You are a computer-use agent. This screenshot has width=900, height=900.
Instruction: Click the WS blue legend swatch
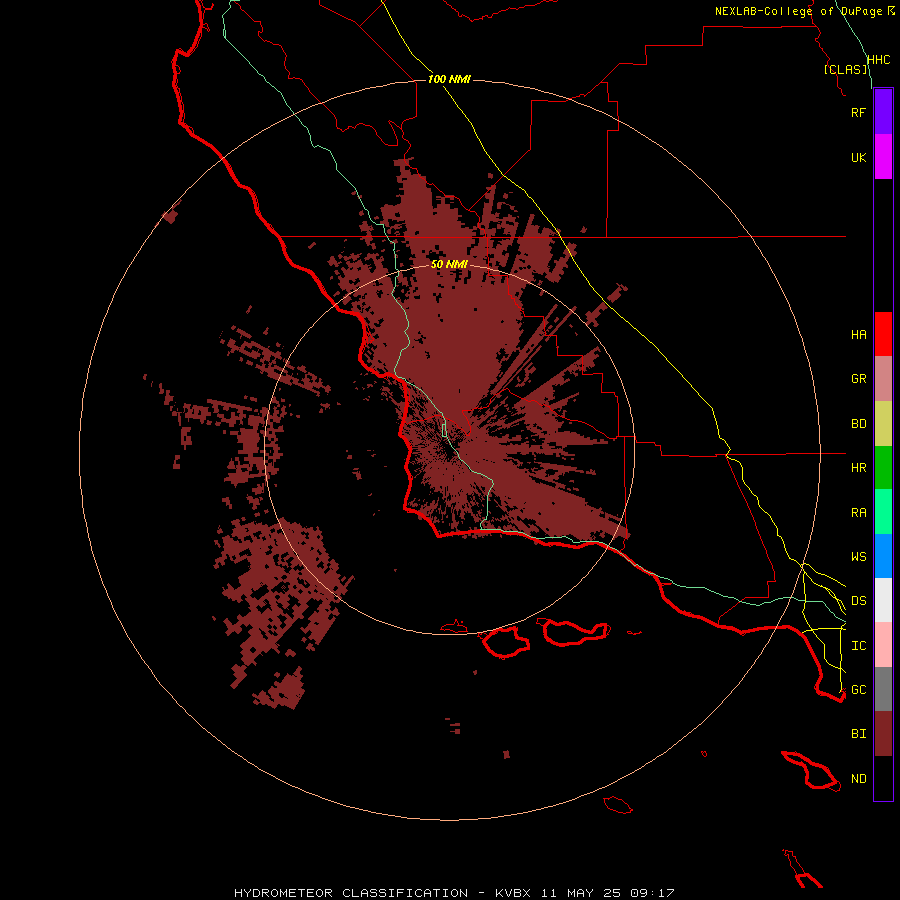[883, 556]
